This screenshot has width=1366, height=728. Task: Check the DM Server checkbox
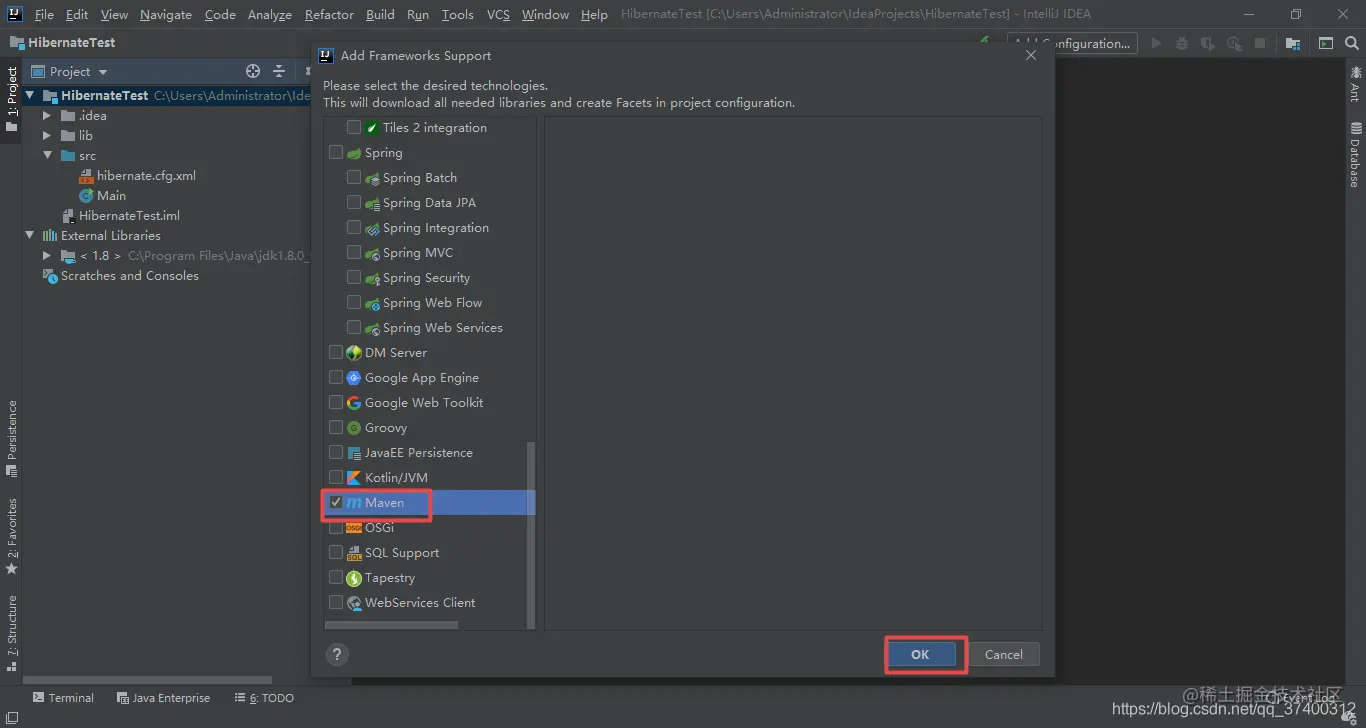point(336,353)
